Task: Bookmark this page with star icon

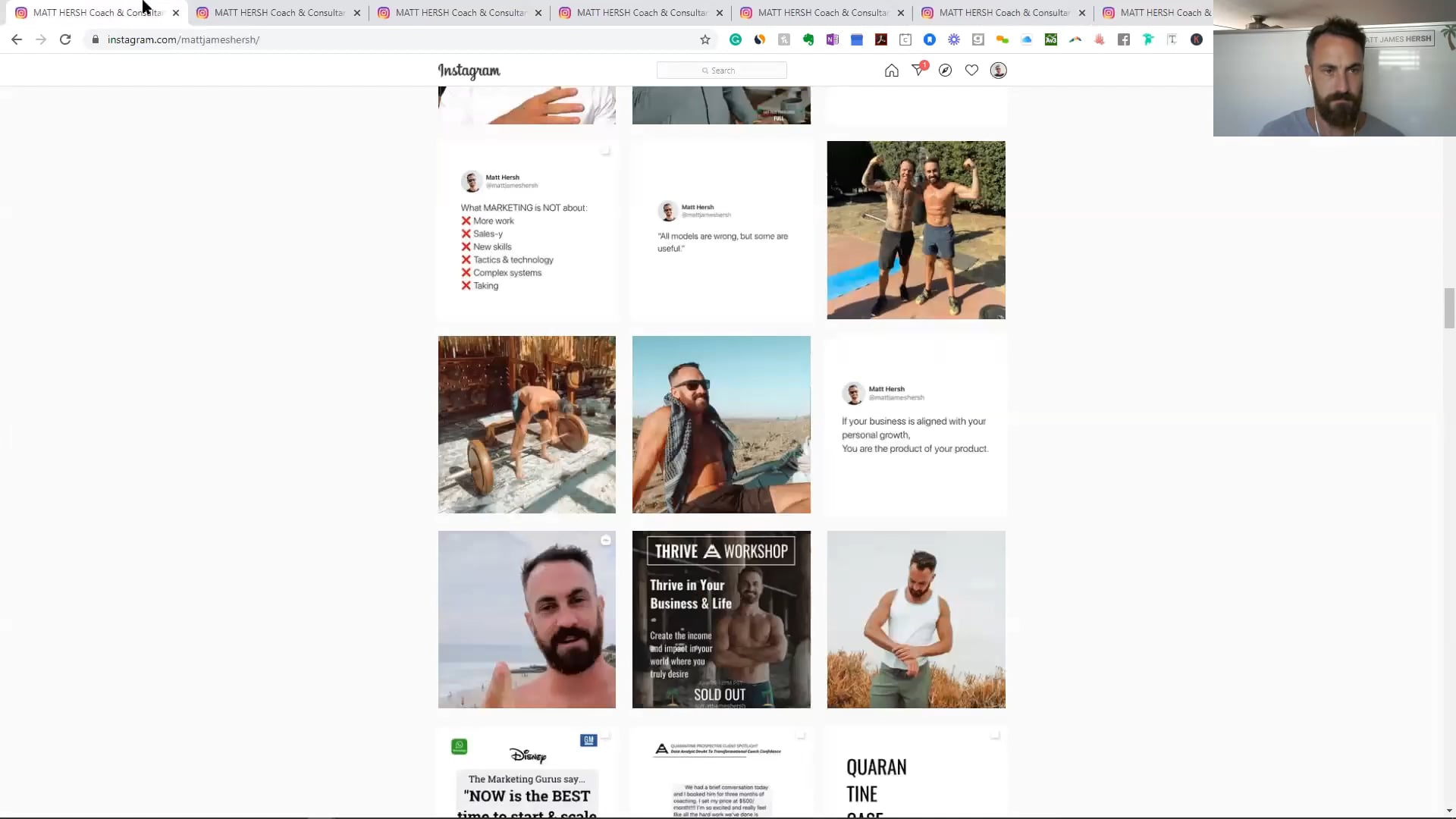Action: 705,39
